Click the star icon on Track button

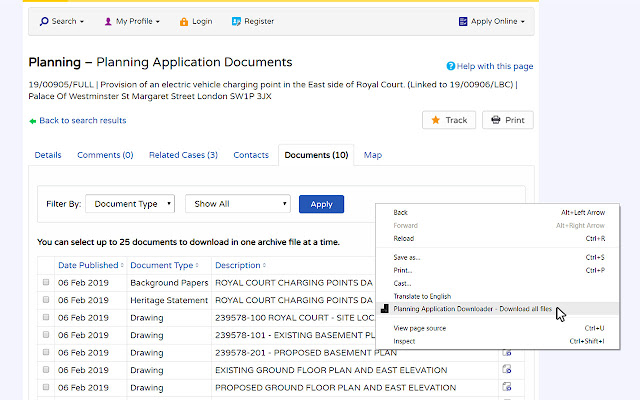[436, 120]
